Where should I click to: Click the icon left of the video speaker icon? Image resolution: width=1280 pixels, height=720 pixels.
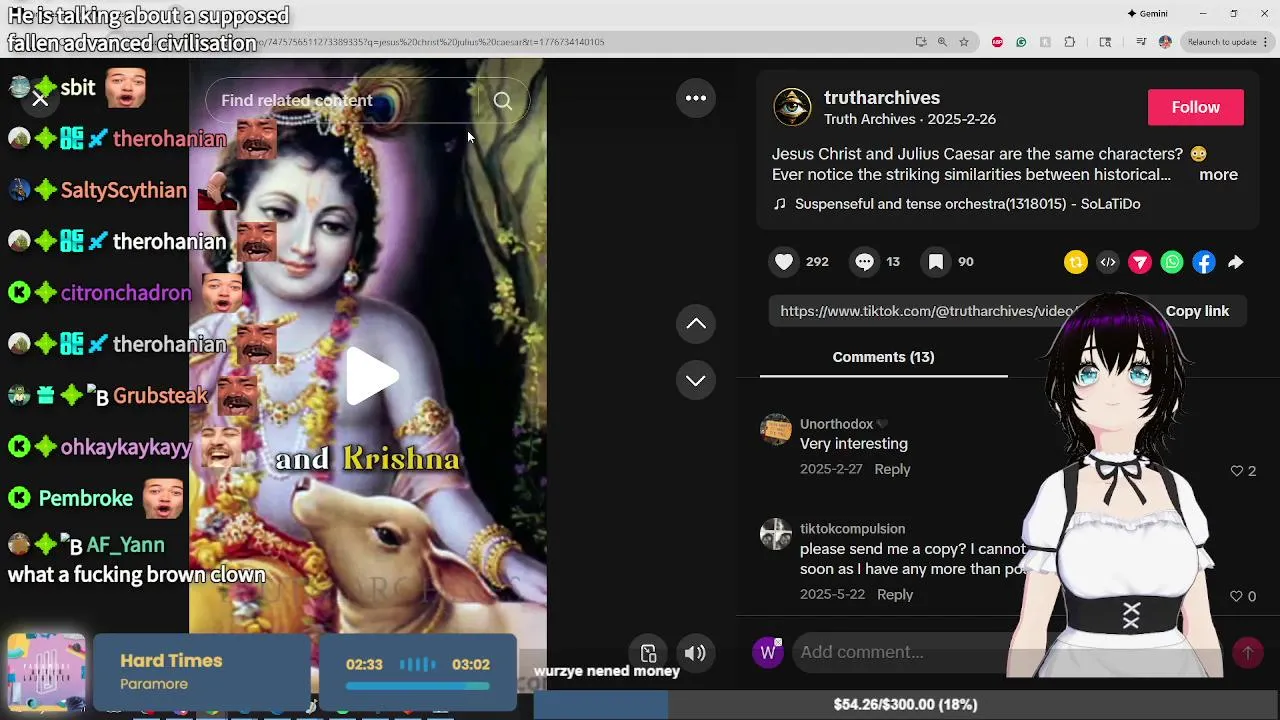(x=648, y=654)
